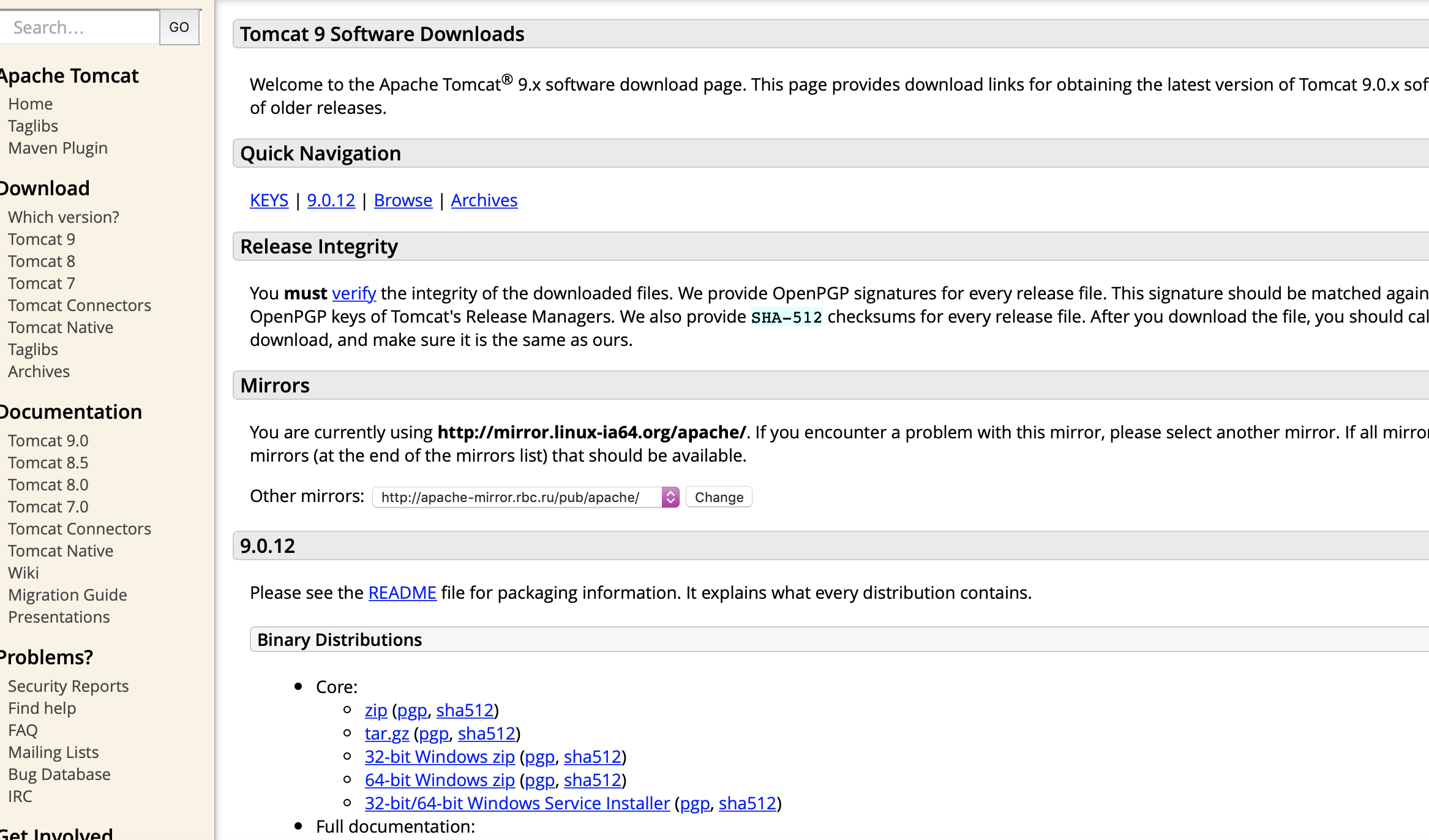Image resolution: width=1429 pixels, height=840 pixels.
Task: Open the Find help link
Action: pos(42,708)
